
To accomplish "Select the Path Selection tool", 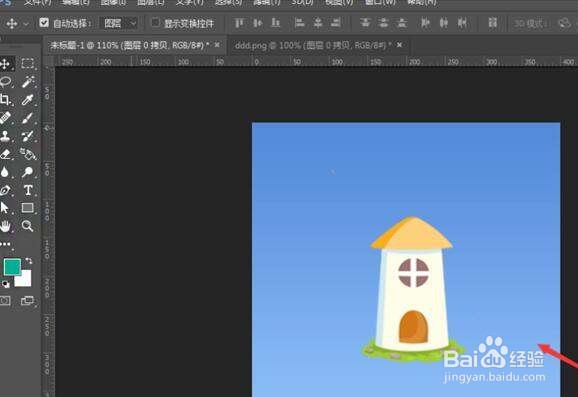I will [x=5, y=208].
